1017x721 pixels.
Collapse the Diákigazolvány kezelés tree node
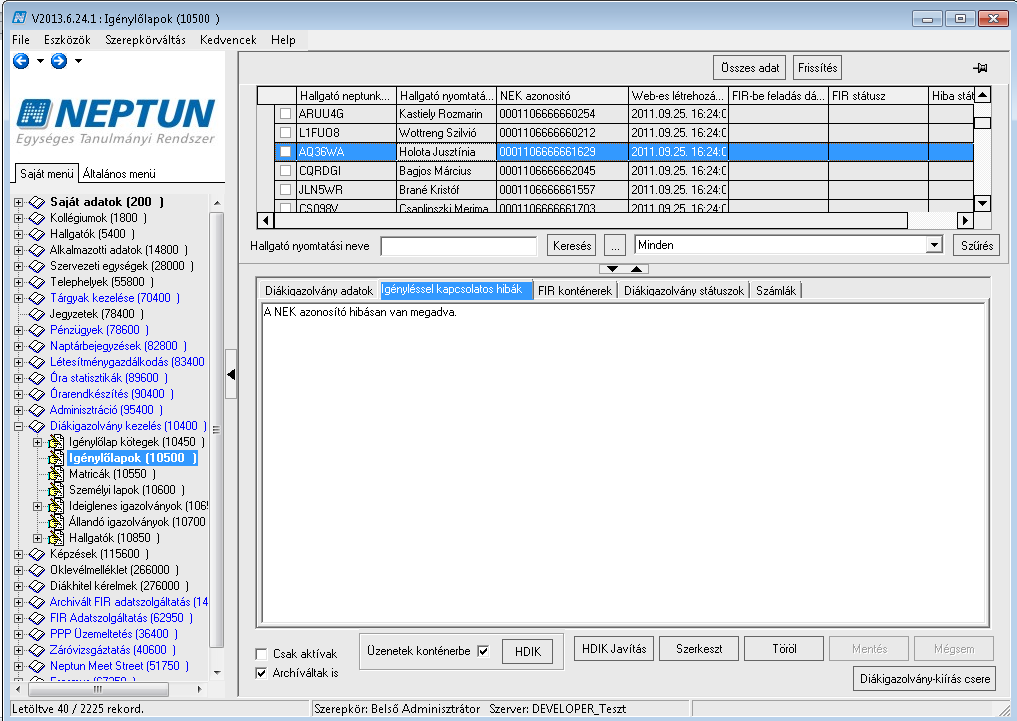(19, 427)
